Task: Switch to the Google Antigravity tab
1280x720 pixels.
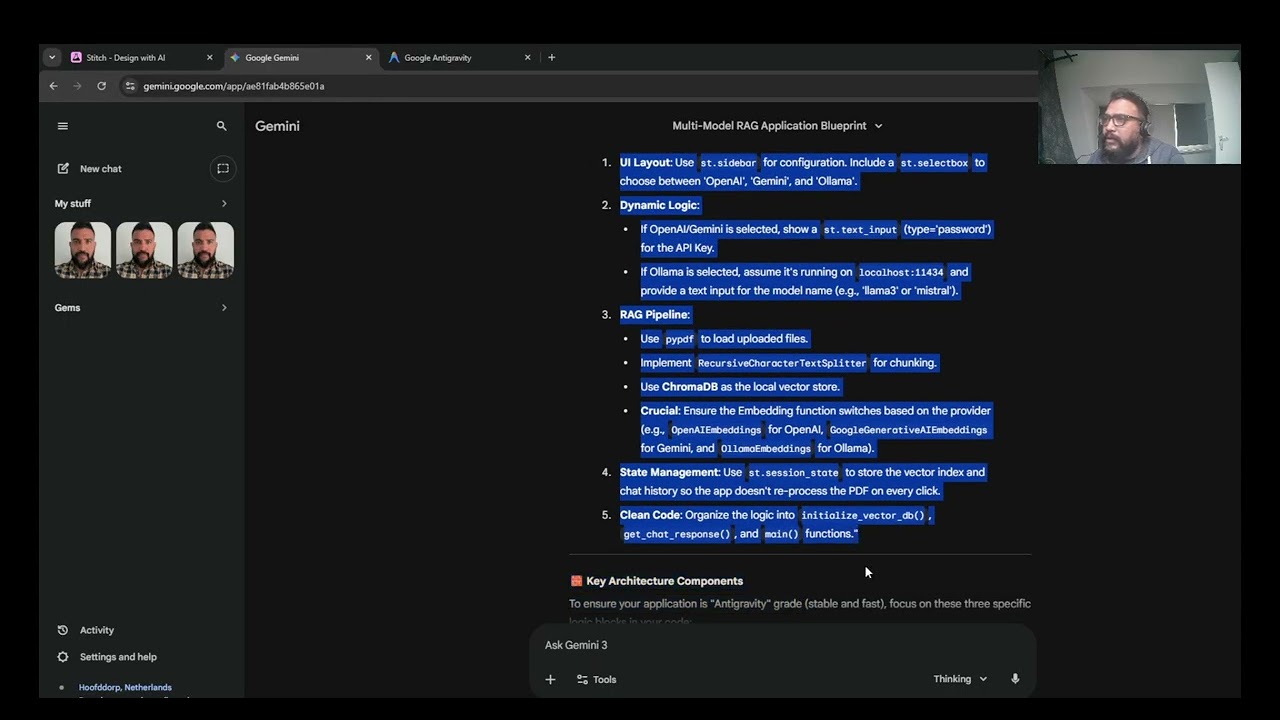Action: click(461, 58)
